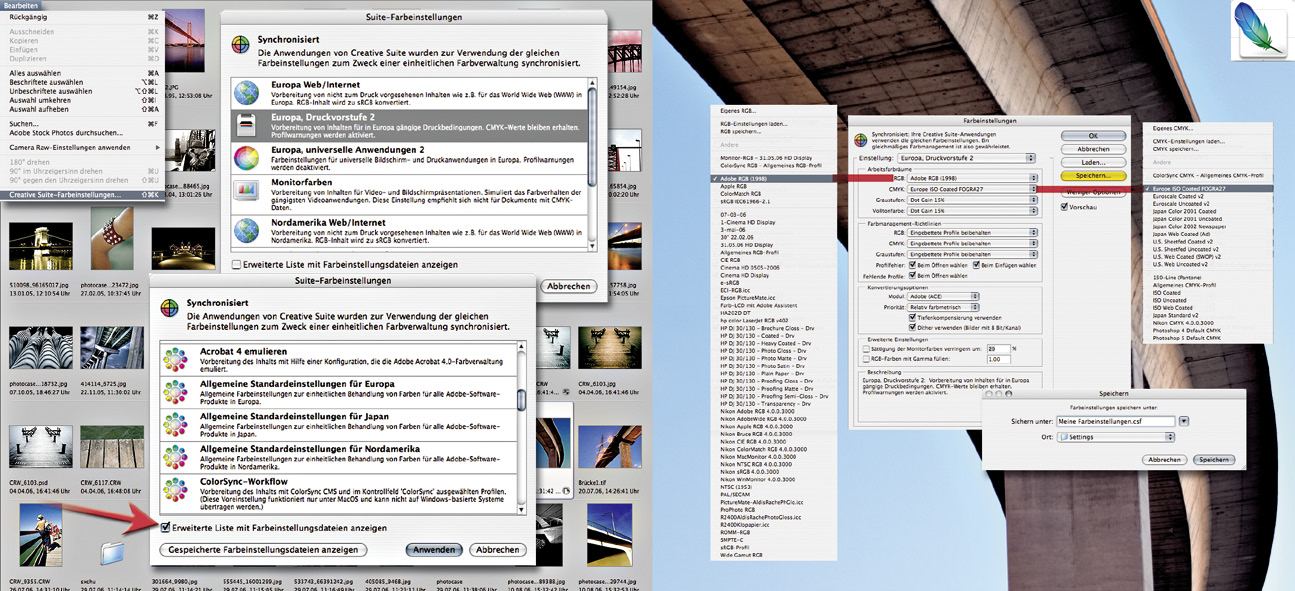Open the Priorität Relativ farbmetrisch dropdown

pyautogui.click(x=943, y=307)
